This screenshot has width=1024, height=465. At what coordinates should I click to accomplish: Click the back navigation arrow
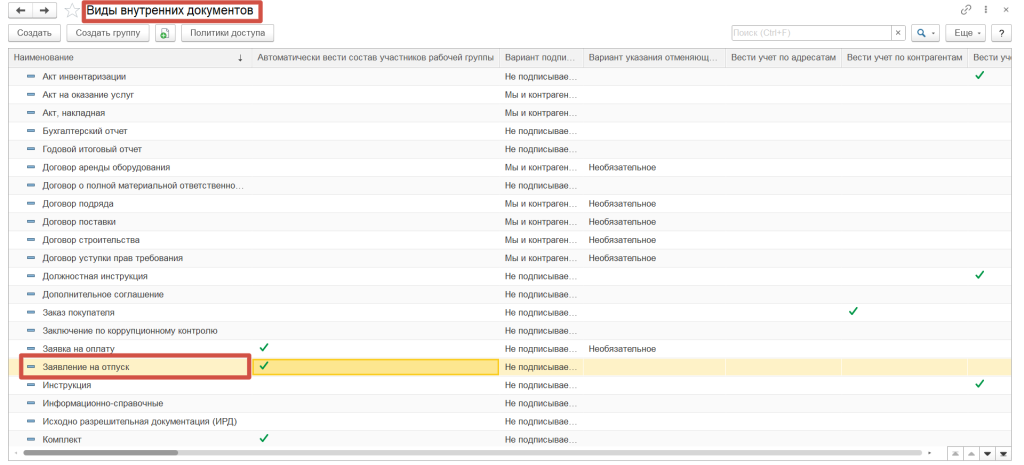pyautogui.click(x=21, y=10)
